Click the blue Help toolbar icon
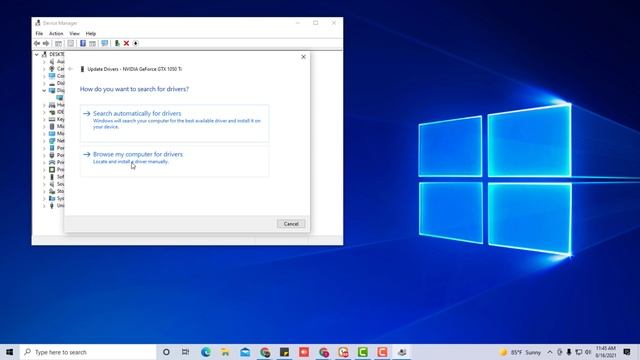This screenshot has height=360, width=640. 82,43
